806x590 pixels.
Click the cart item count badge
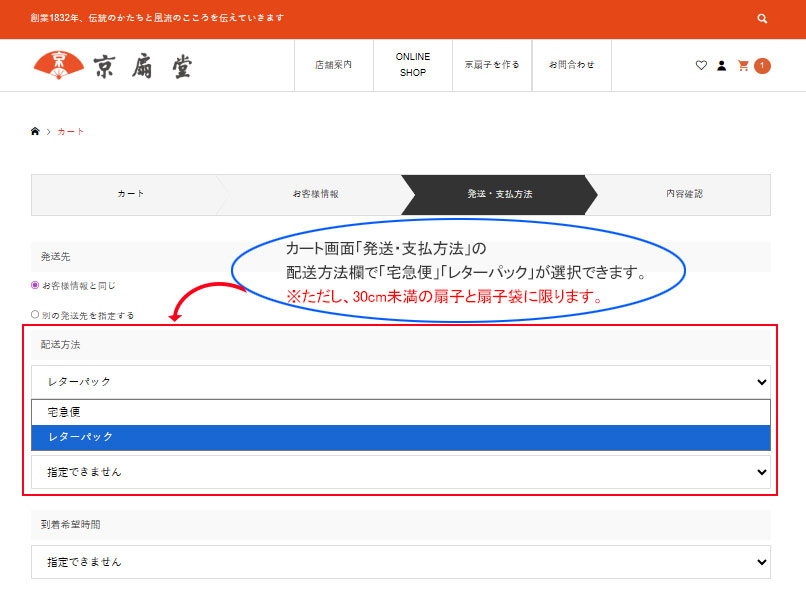[762, 66]
